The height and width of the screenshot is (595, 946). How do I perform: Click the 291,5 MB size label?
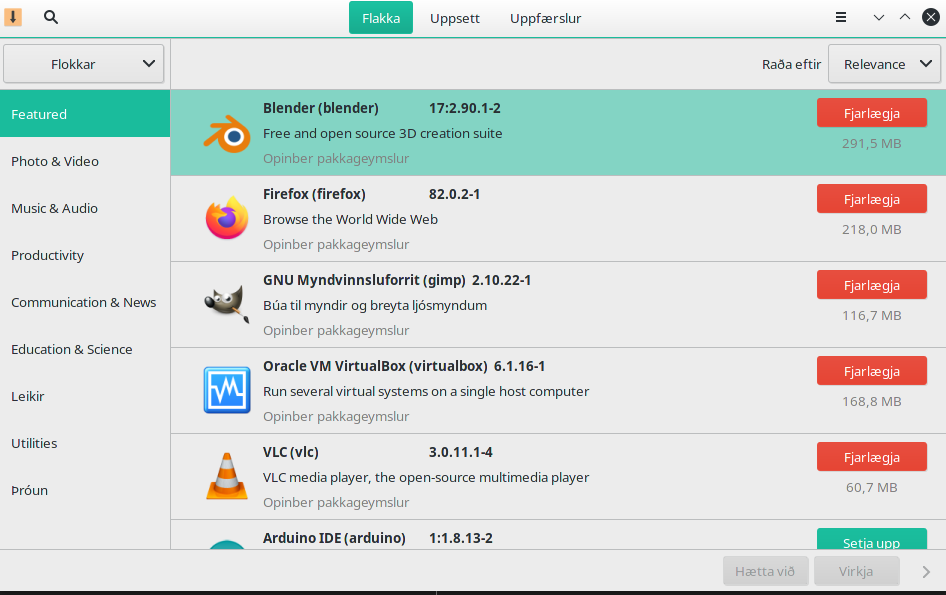[x=872, y=144]
